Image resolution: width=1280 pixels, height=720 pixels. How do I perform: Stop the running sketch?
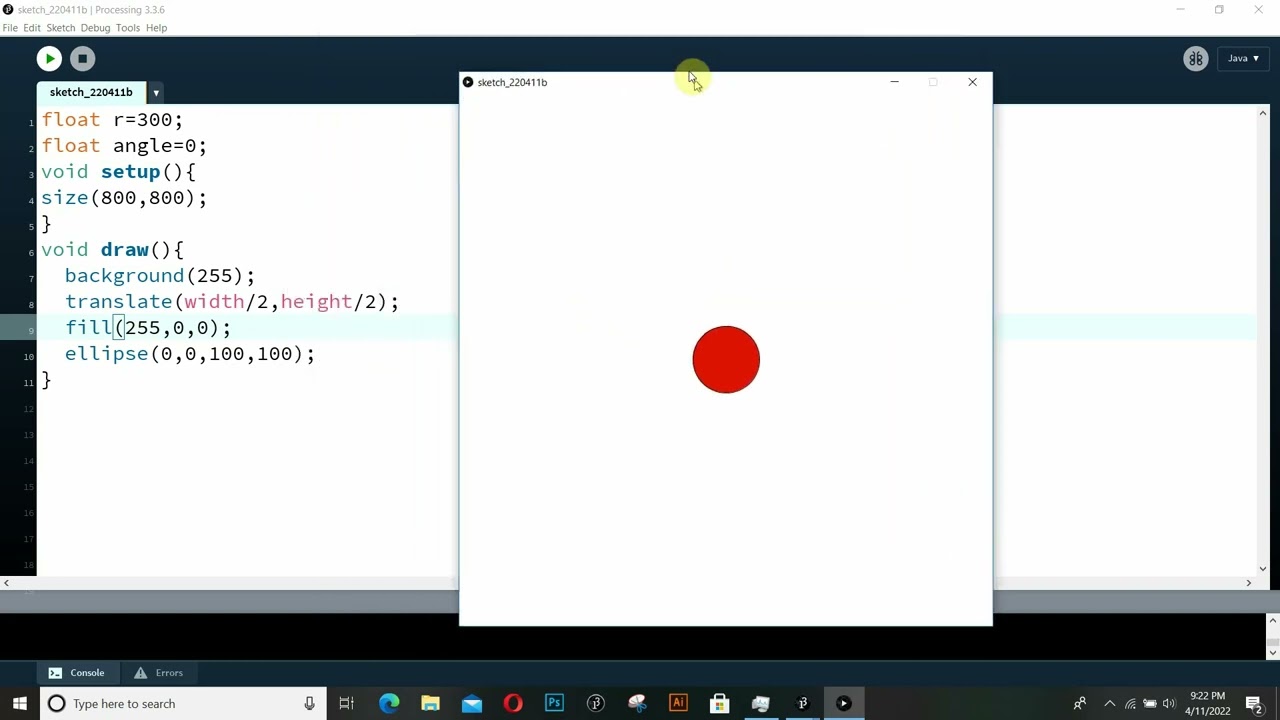83,59
